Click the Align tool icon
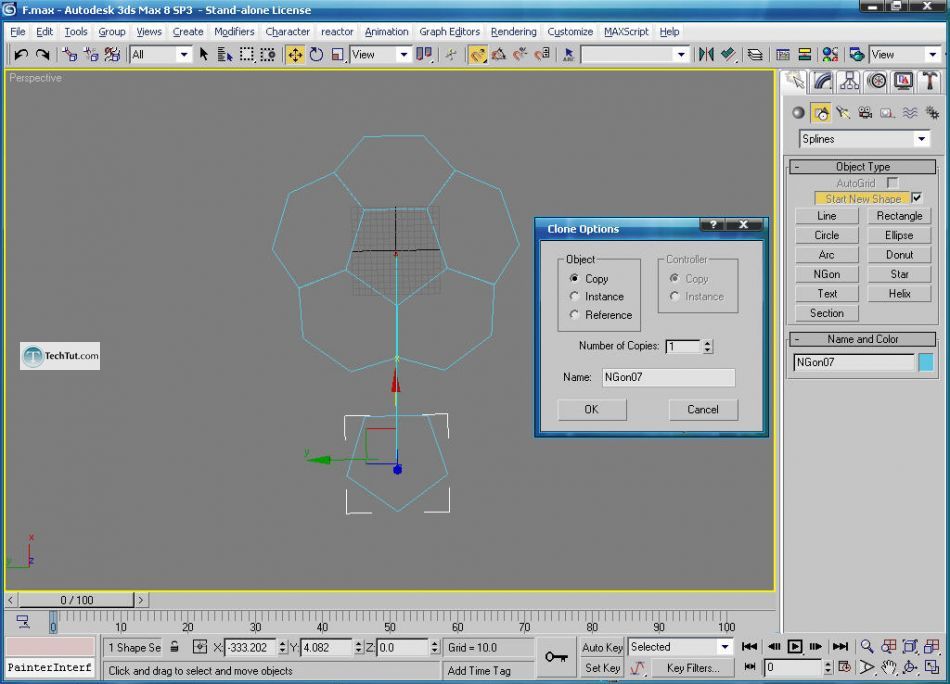Image resolution: width=950 pixels, height=684 pixels. (x=727, y=55)
